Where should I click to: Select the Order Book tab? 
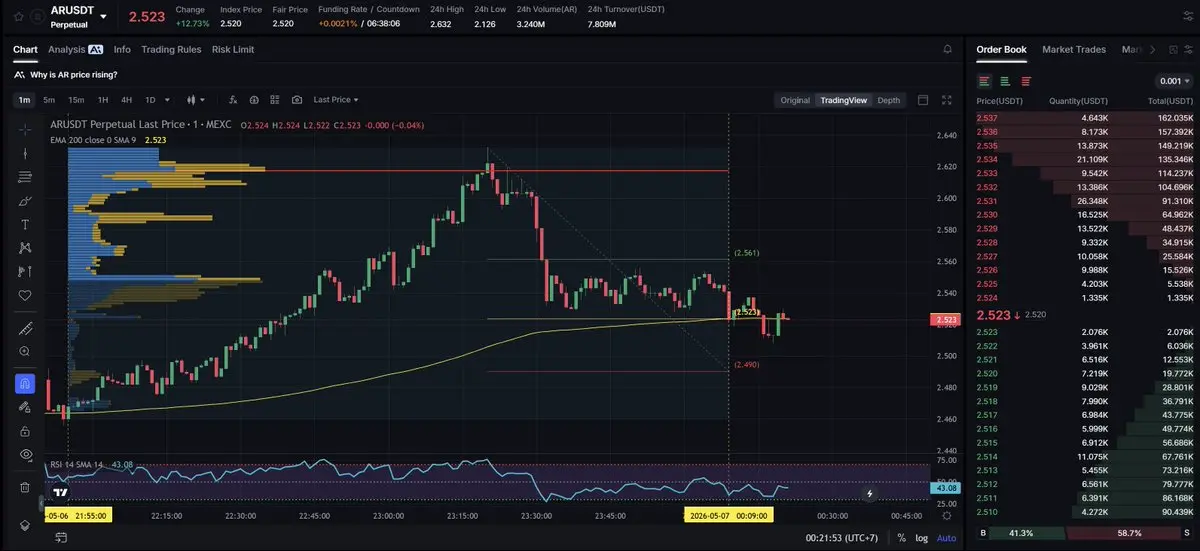1001,49
